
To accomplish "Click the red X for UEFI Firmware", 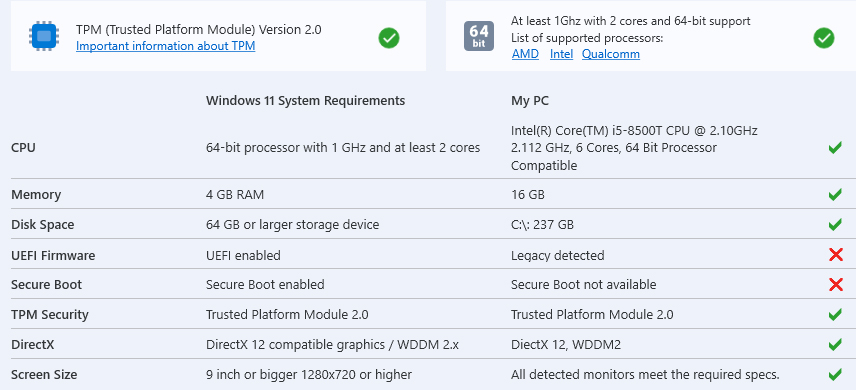I will click(835, 254).
